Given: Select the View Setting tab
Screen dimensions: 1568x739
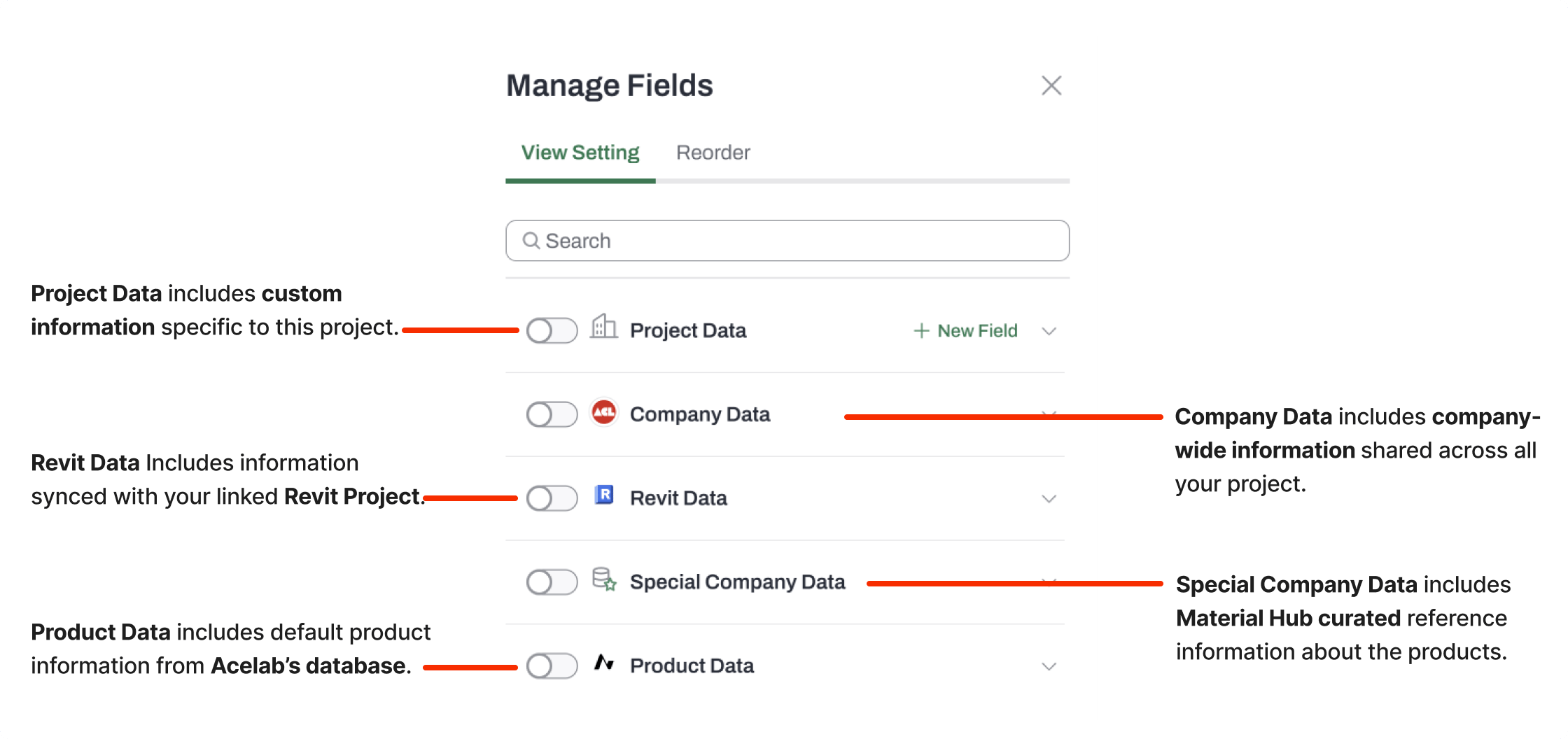Looking at the screenshot, I should click(x=580, y=153).
